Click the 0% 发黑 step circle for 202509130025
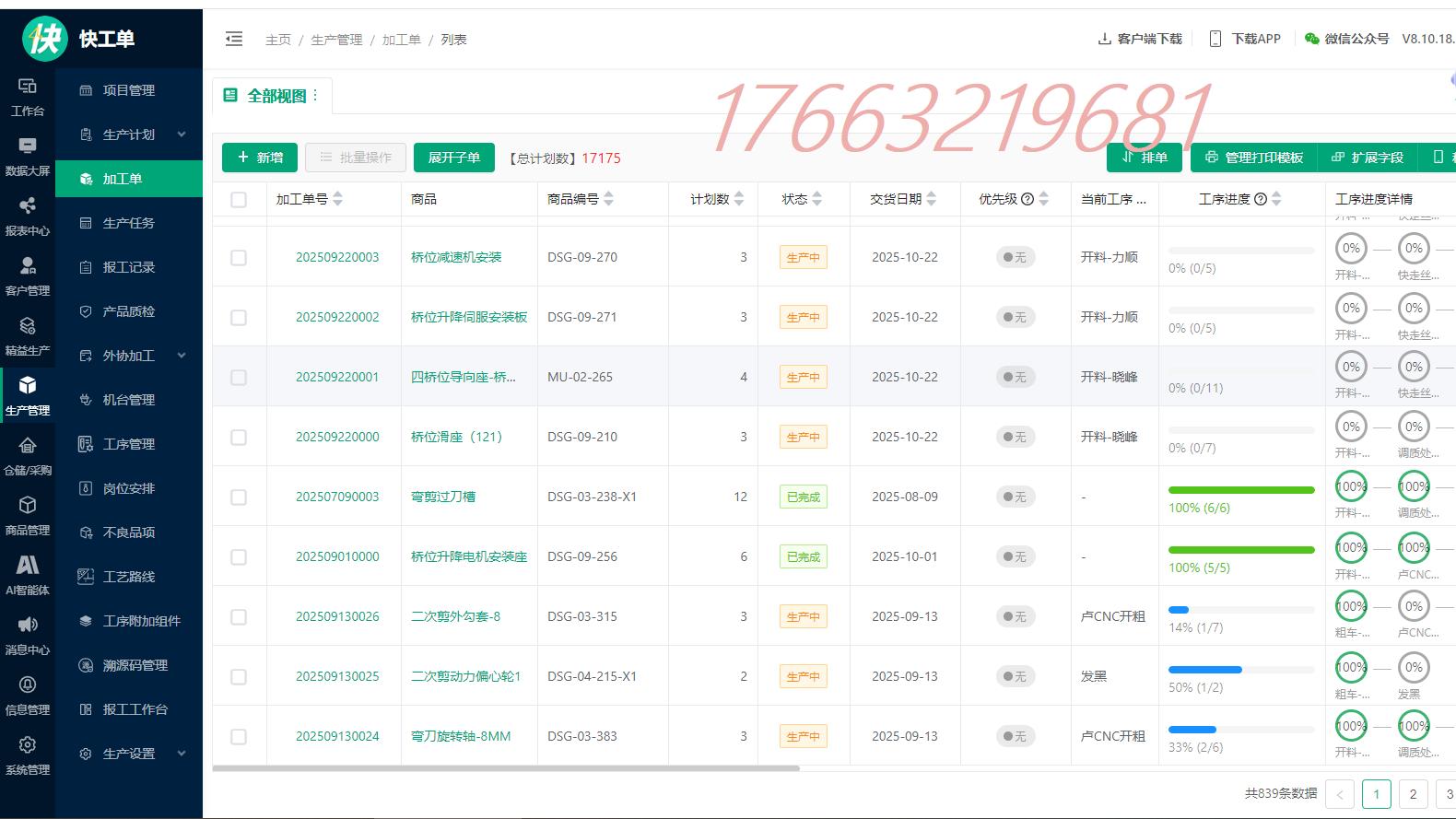The width and height of the screenshot is (1456, 819). [x=1414, y=667]
